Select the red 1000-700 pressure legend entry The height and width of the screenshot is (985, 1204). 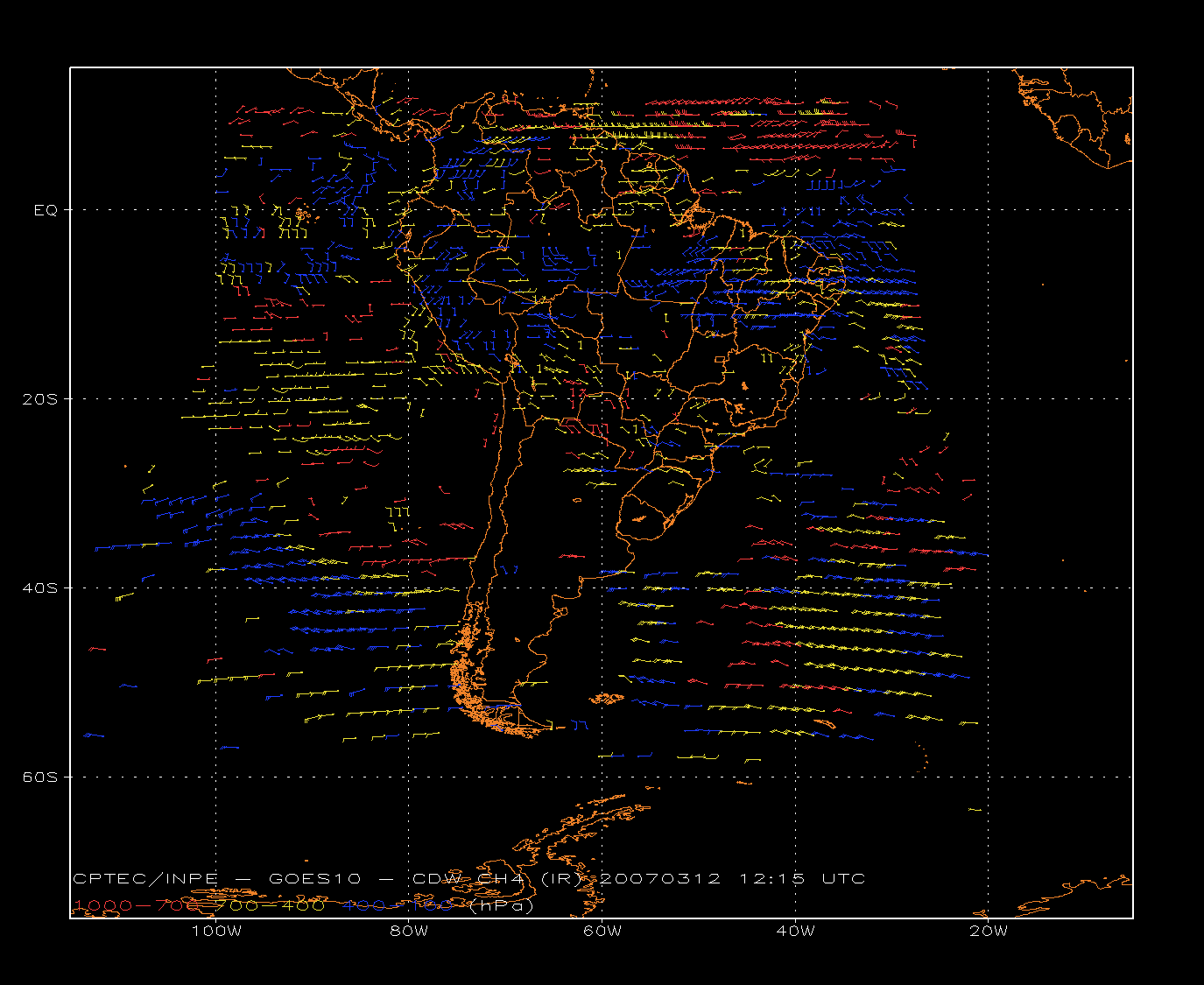138,905
